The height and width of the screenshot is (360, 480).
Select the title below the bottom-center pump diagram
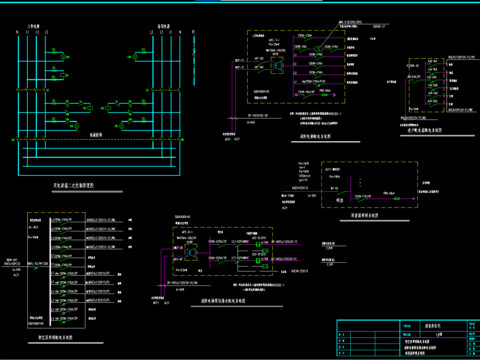coord(223,300)
